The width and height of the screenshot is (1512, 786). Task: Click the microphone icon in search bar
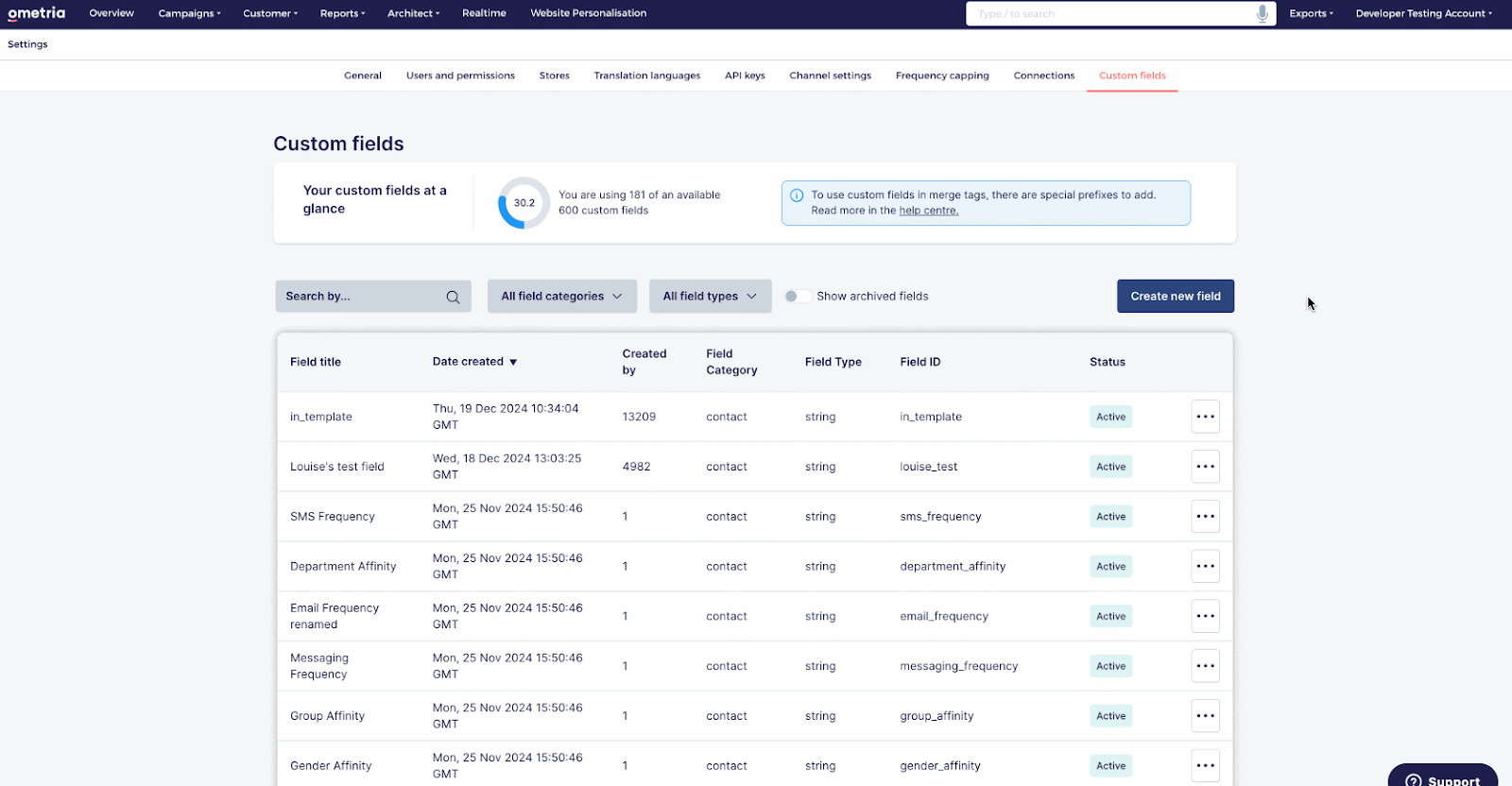point(1262,13)
